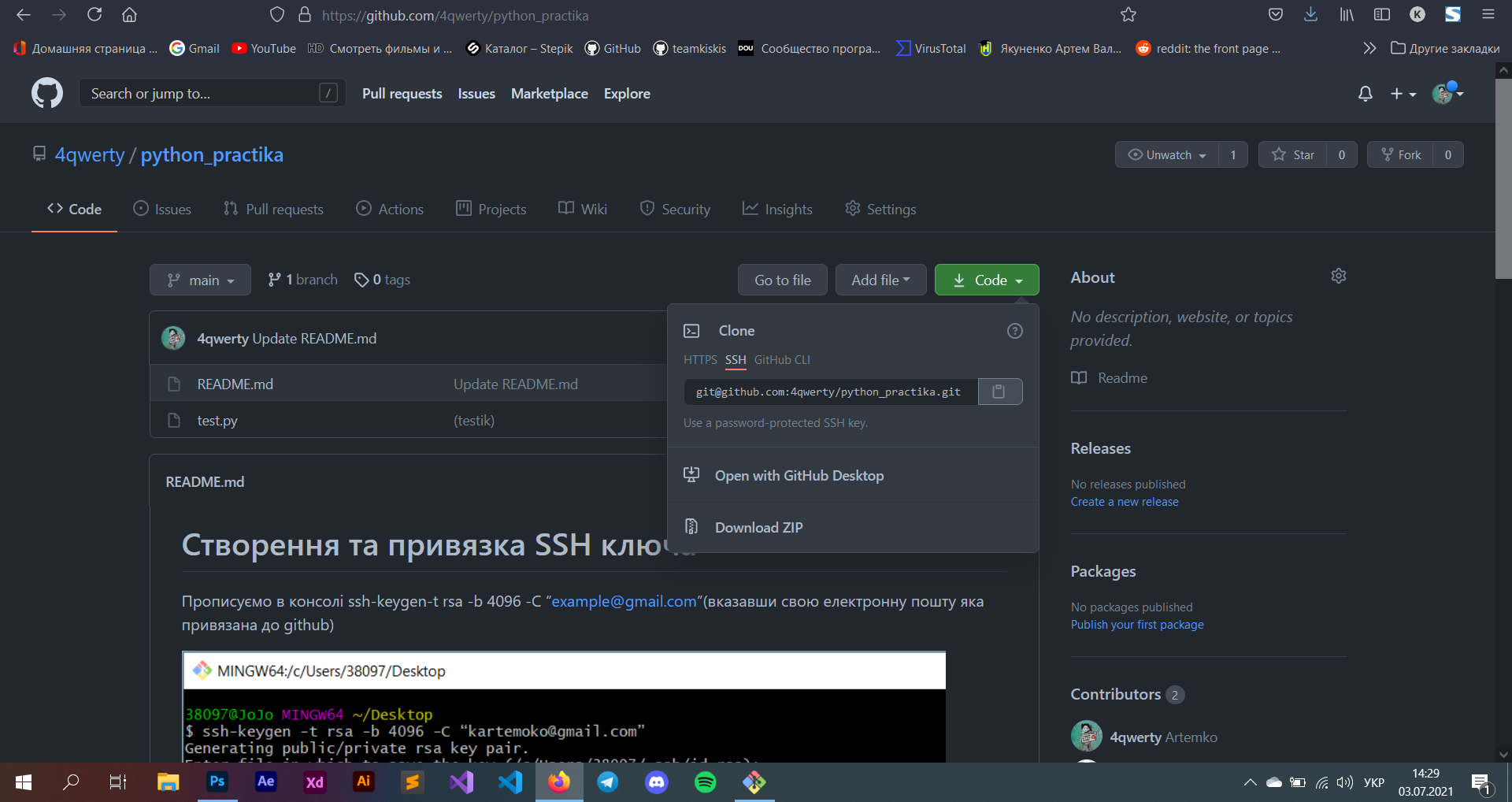
Task: Open the Firefox hamburger menu
Action: click(1488, 15)
